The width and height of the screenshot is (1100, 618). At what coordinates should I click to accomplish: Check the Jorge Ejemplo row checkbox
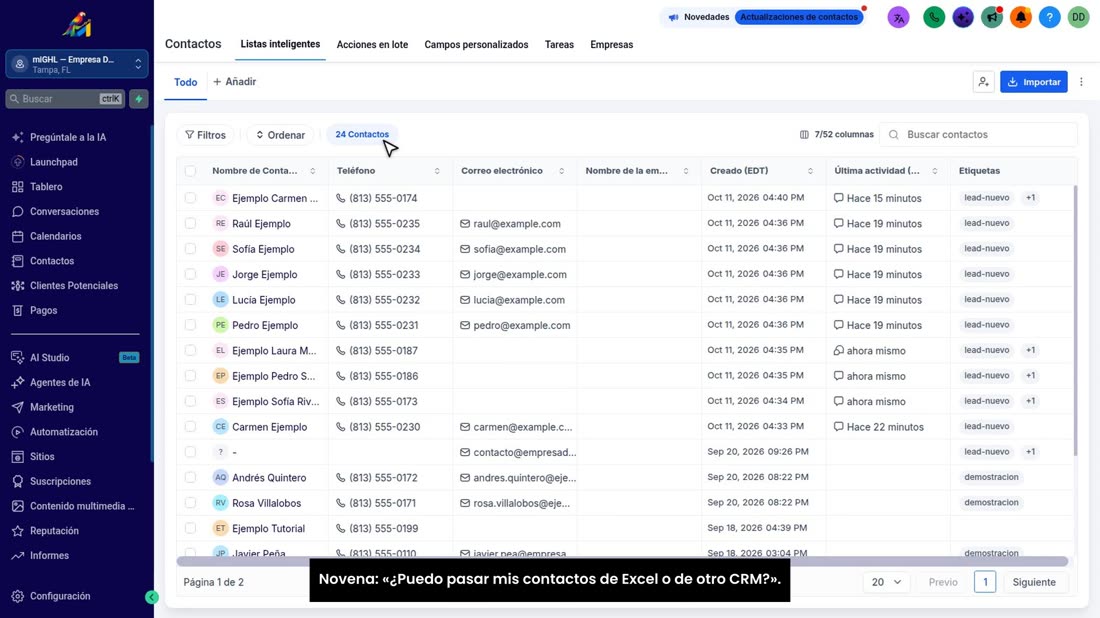[x=190, y=274]
